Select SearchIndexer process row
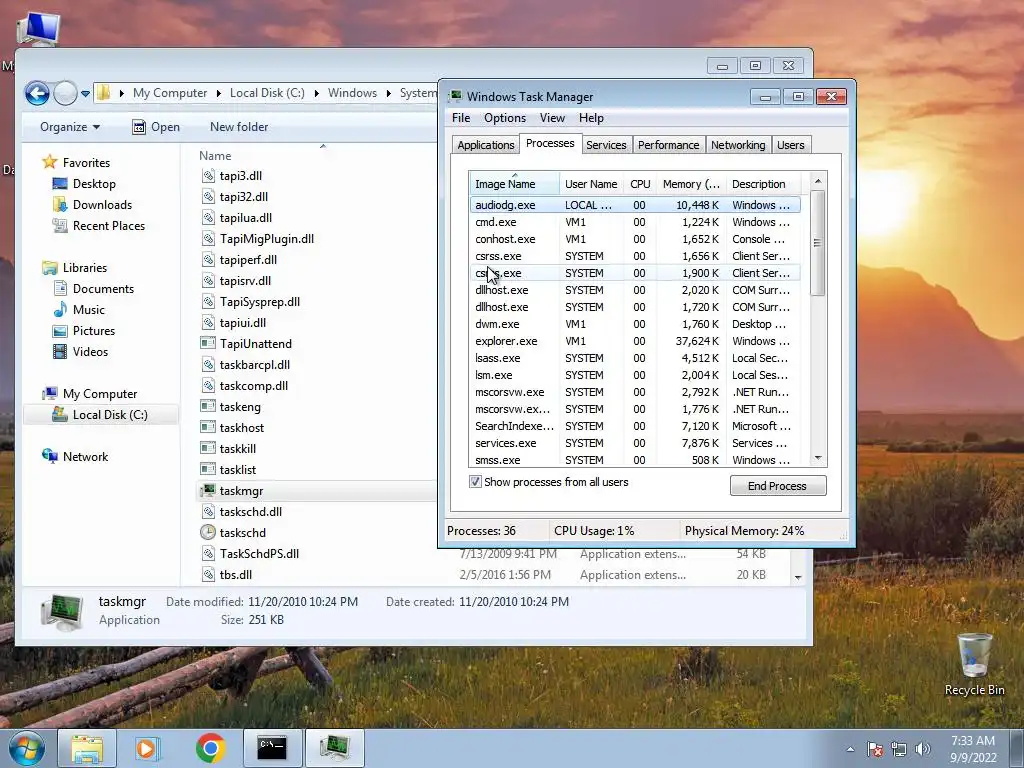The image size is (1024, 768). pyautogui.click(x=635, y=426)
